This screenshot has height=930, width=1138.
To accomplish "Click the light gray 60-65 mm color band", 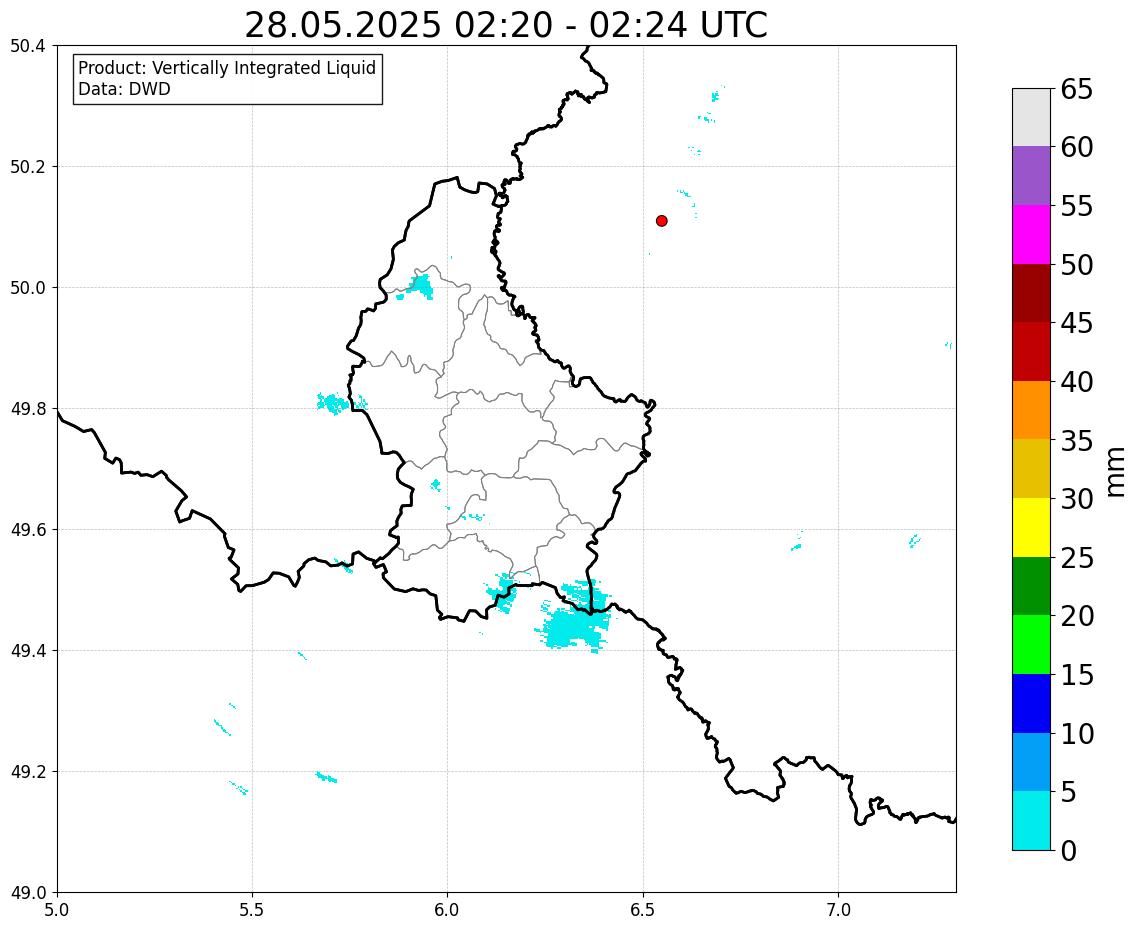I will [1031, 118].
